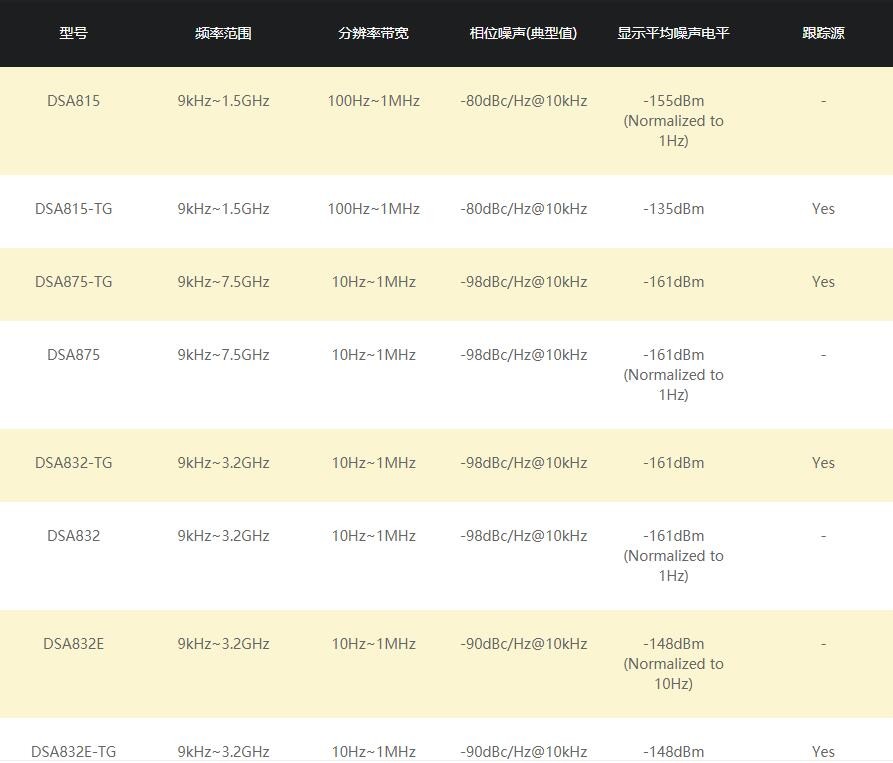Select -148dBm noise level in DSA832E row
893x763 pixels.
pyautogui.click(x=674, y=644)
